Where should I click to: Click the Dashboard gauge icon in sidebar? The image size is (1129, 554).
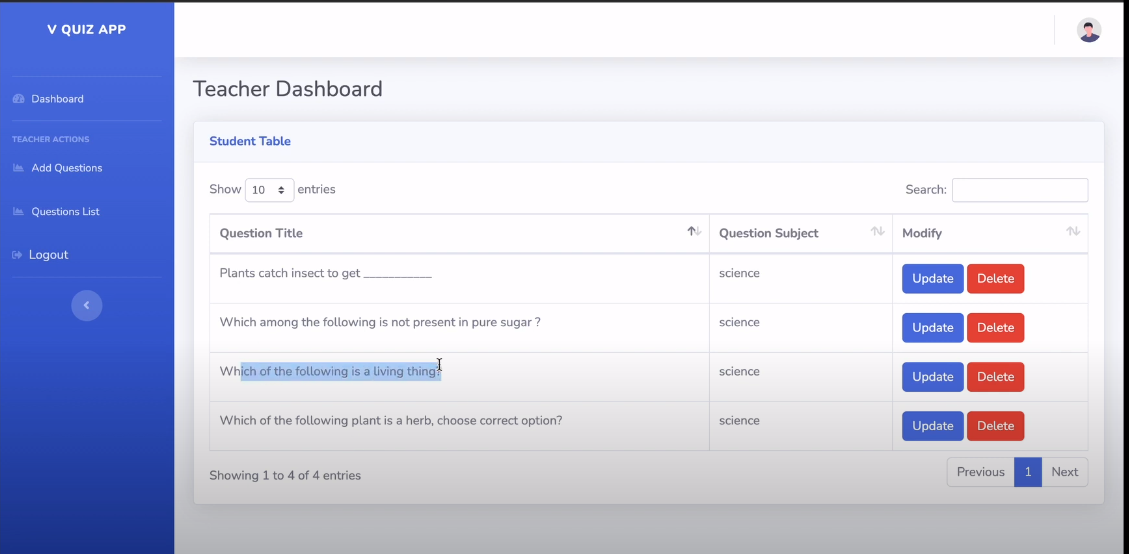coord(18,99)
